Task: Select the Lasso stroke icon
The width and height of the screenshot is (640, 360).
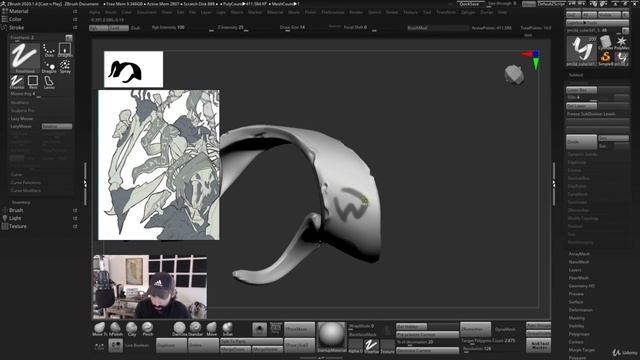Action: 49,82
